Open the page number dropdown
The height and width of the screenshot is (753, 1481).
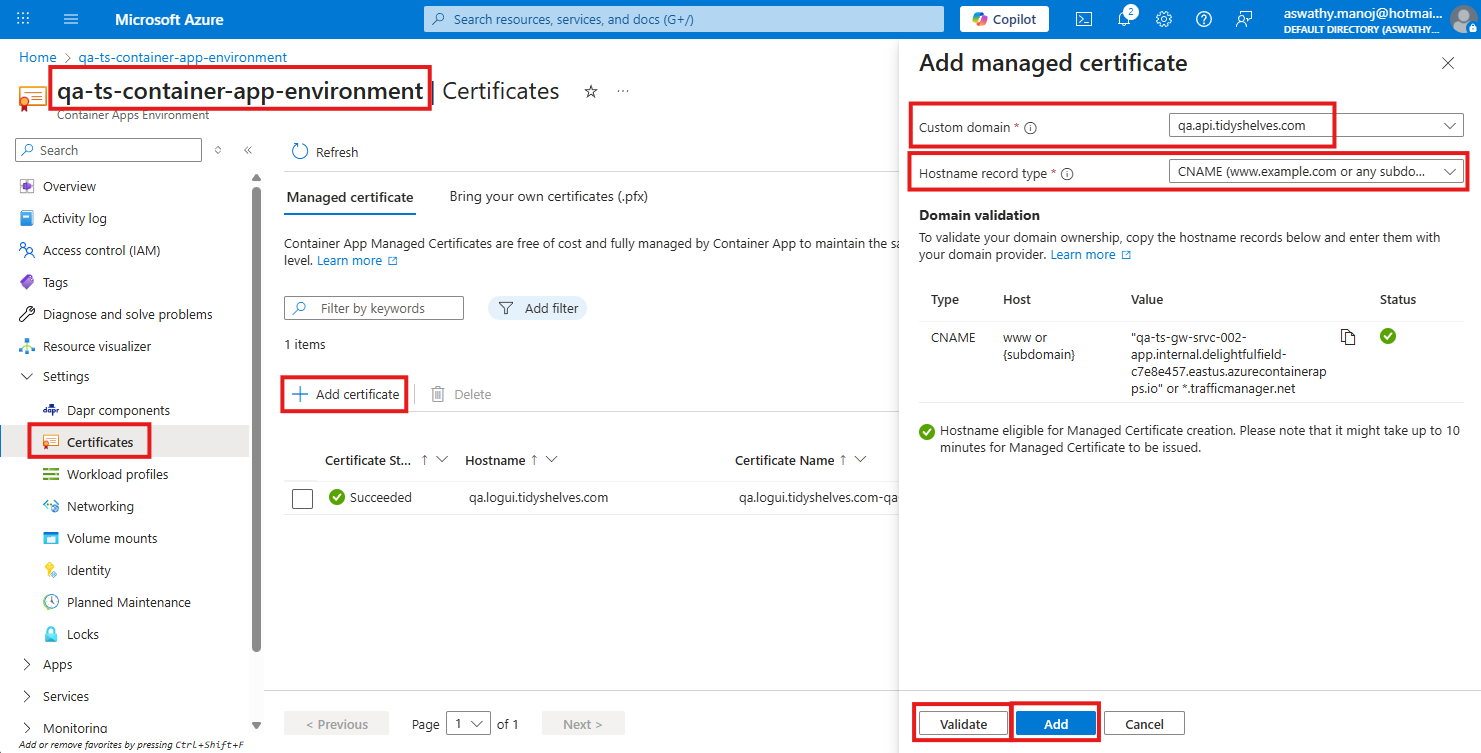(x=468, y=724)
